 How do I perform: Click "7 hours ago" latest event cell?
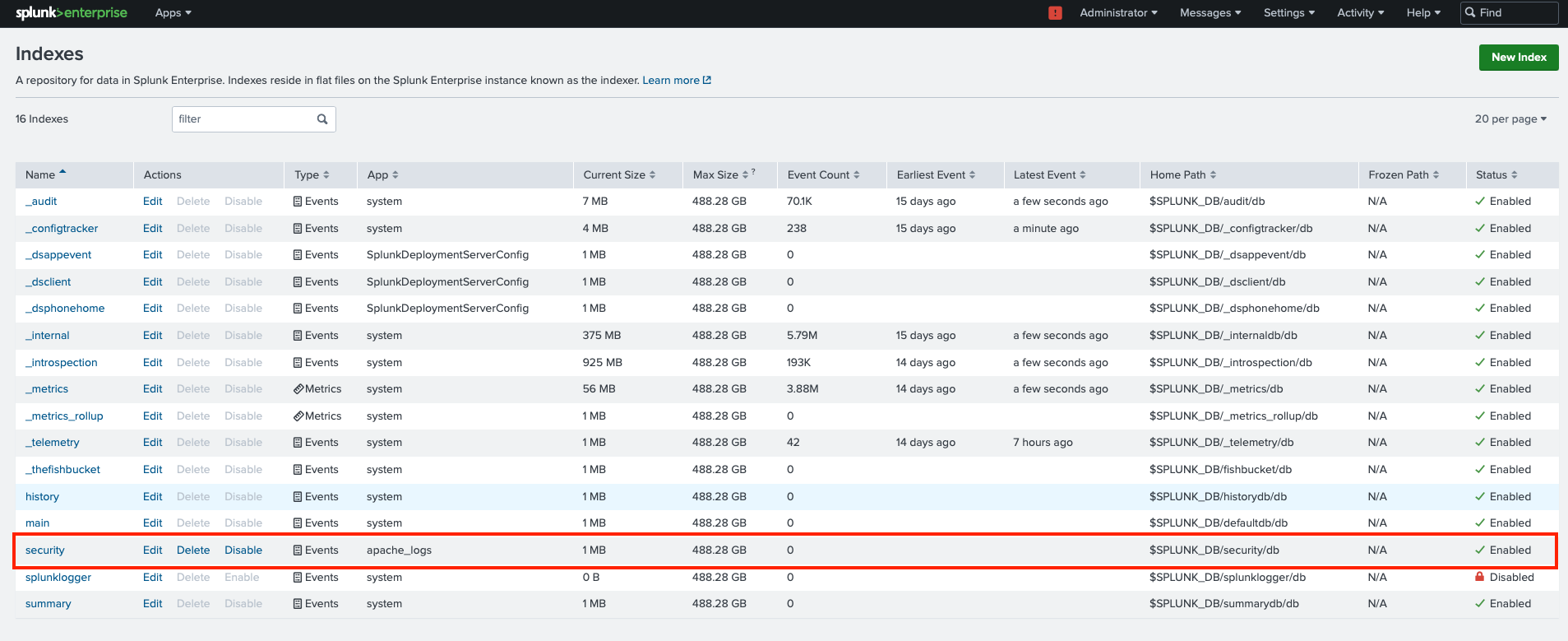coord(1043,443)
